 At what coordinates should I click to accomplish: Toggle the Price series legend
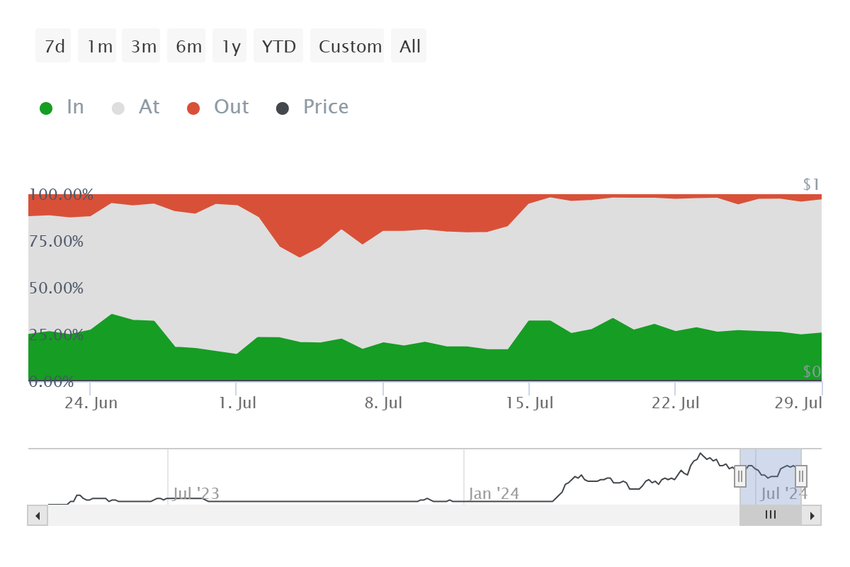(x=312, y=107)
